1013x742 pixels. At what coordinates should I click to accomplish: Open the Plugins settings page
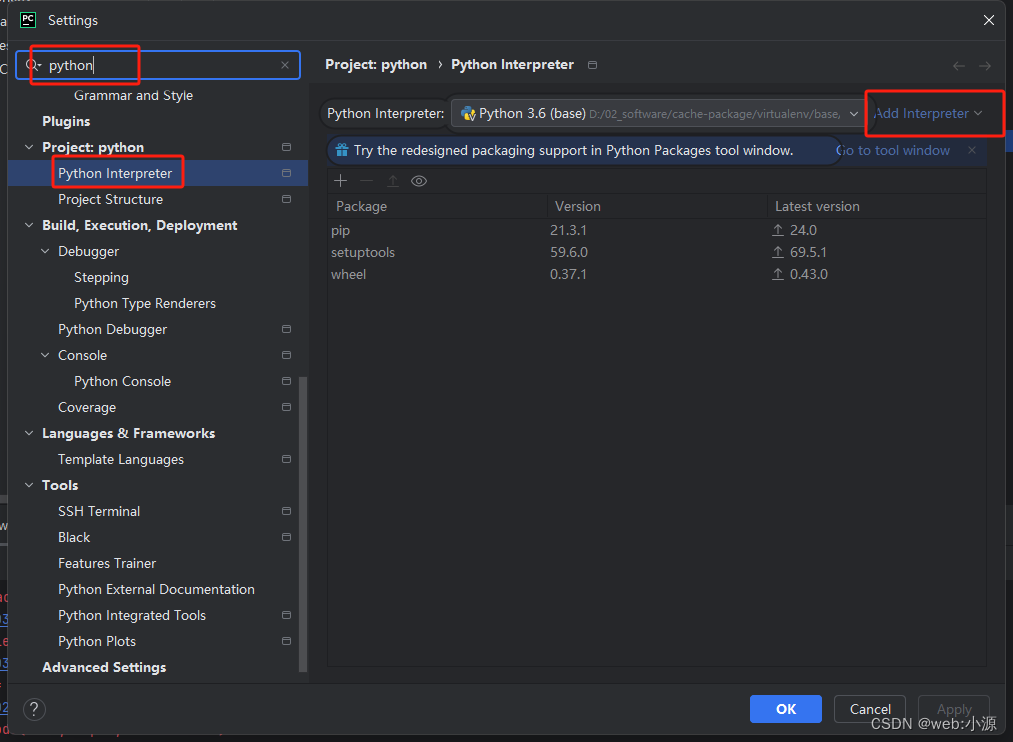[66, 121]
